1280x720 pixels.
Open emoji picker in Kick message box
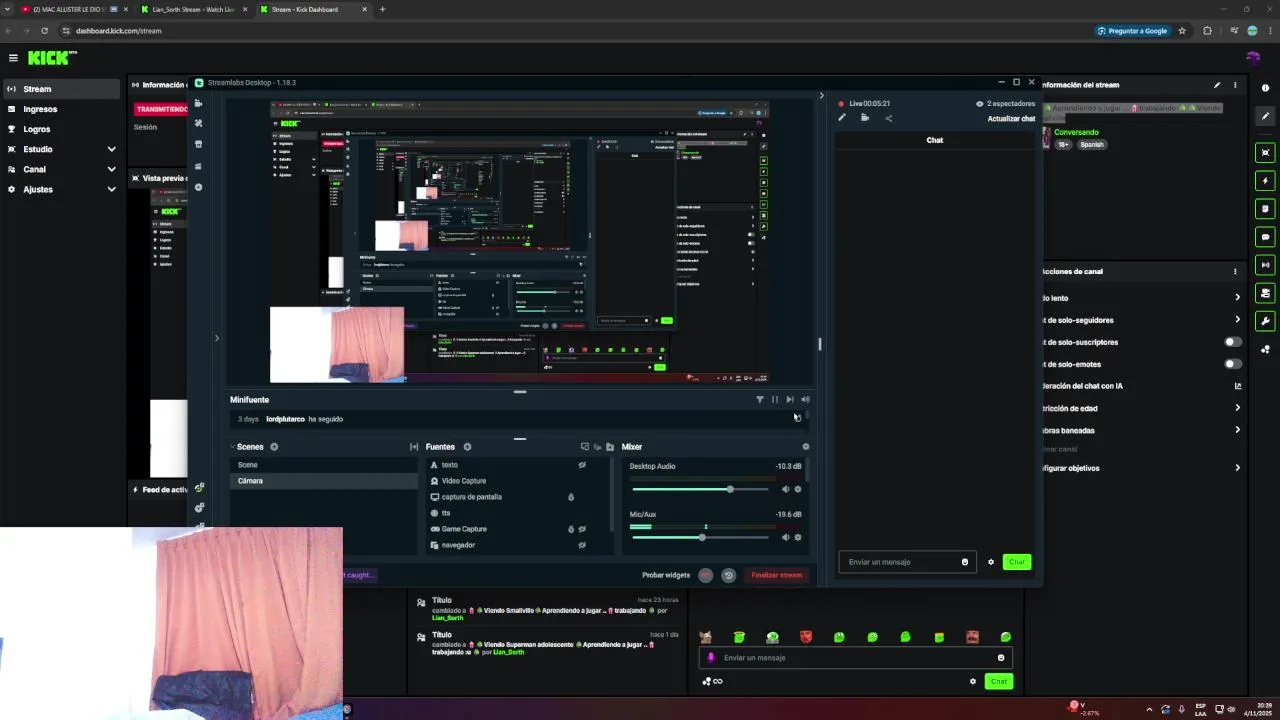[x=1000, y=657]
